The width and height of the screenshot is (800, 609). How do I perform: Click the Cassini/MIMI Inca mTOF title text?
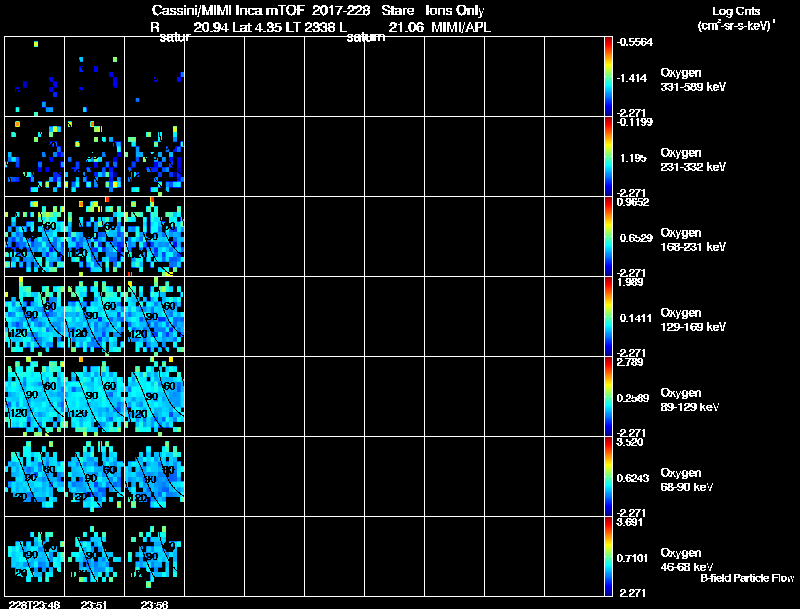(228, 10)
